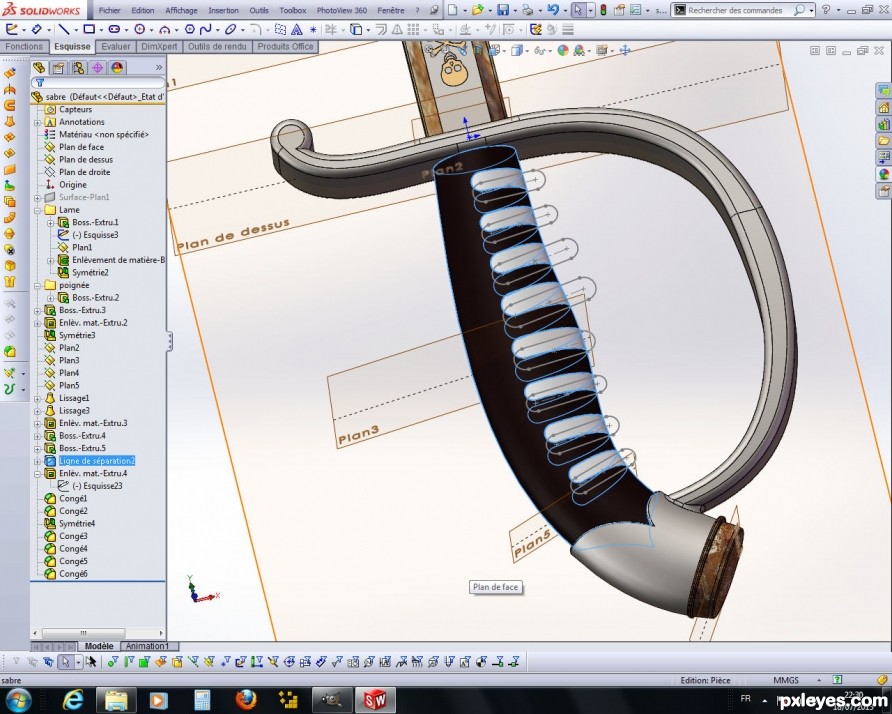Viewport: 892px width, 714px height.
Task: Select the Arc sketch tool
Action: click(165, 29)
